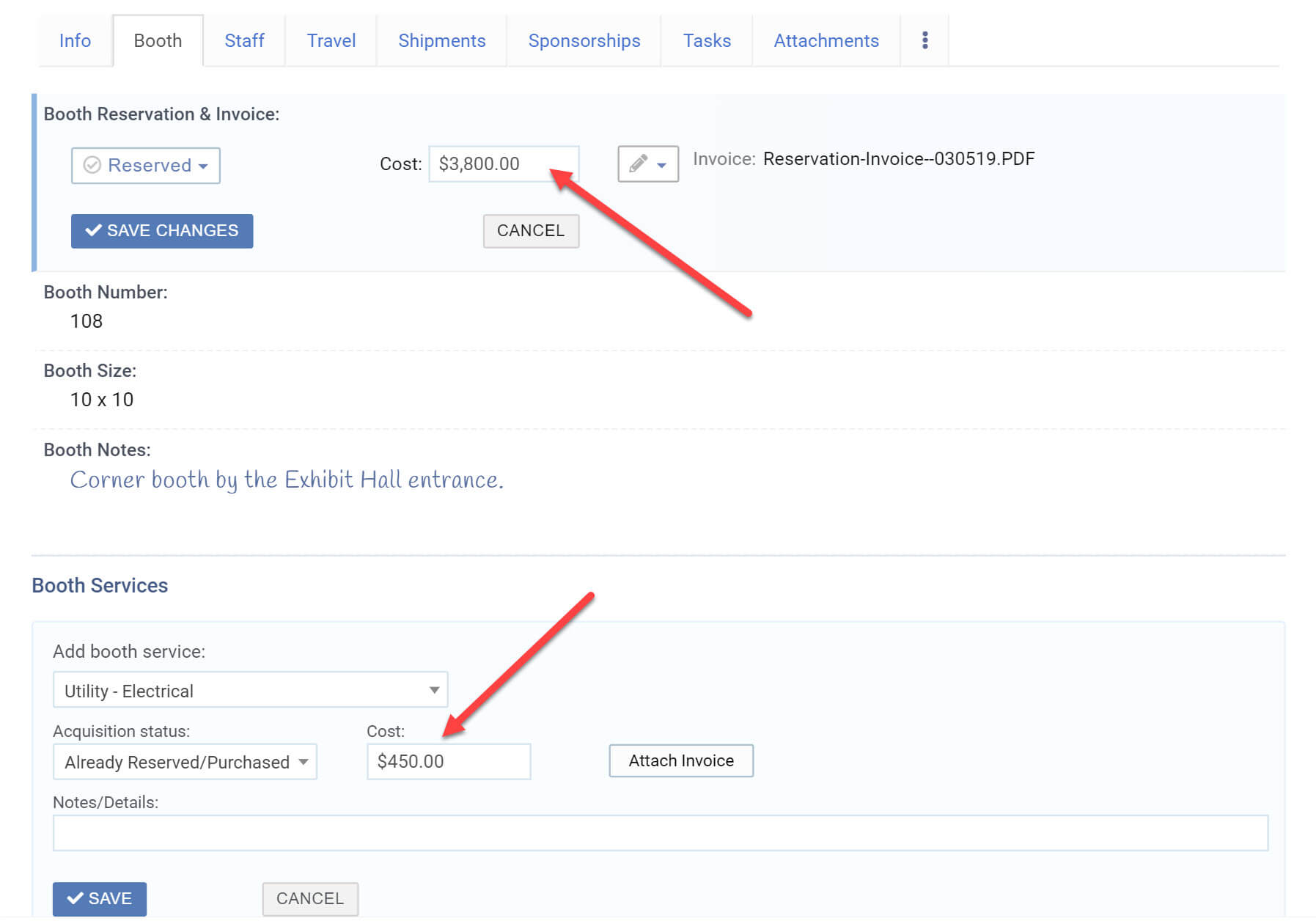Screen dimensions: 1316x921
Task: Open Reservation-Invoice--030519.PDF
Action: click(899, 158)
